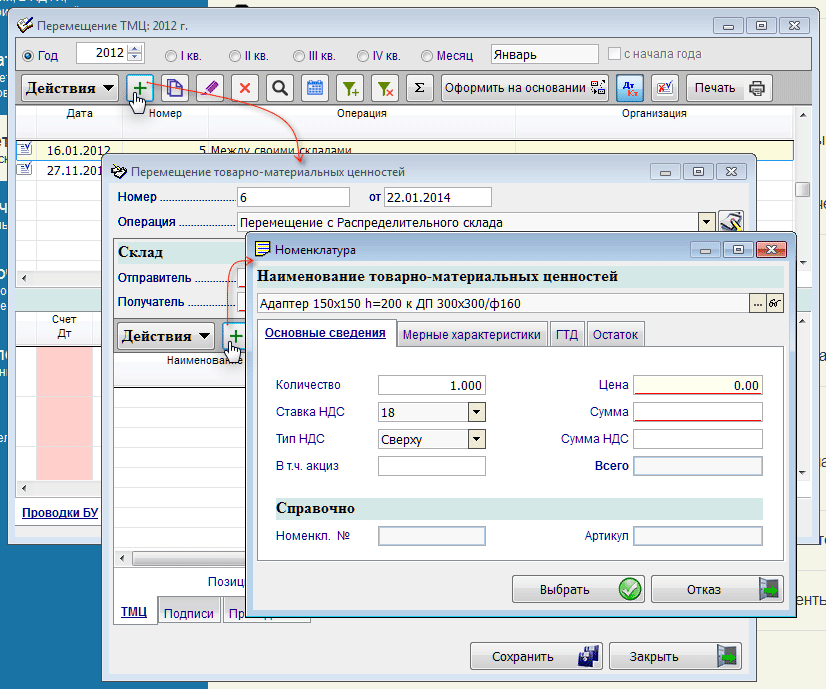Close the Номенклатура dialog
This screenshot has width=826, height=689.
tap(771, 249)
